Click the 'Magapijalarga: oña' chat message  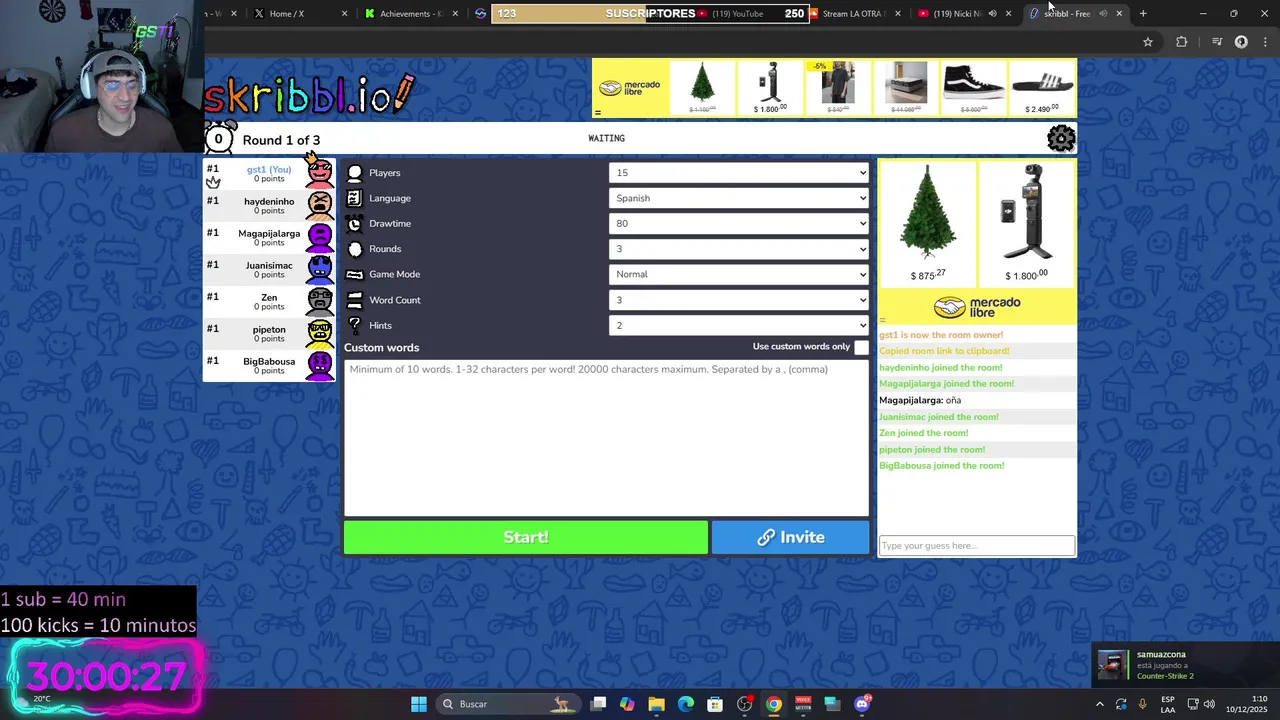pyautogui.click(x=920, y=400)
